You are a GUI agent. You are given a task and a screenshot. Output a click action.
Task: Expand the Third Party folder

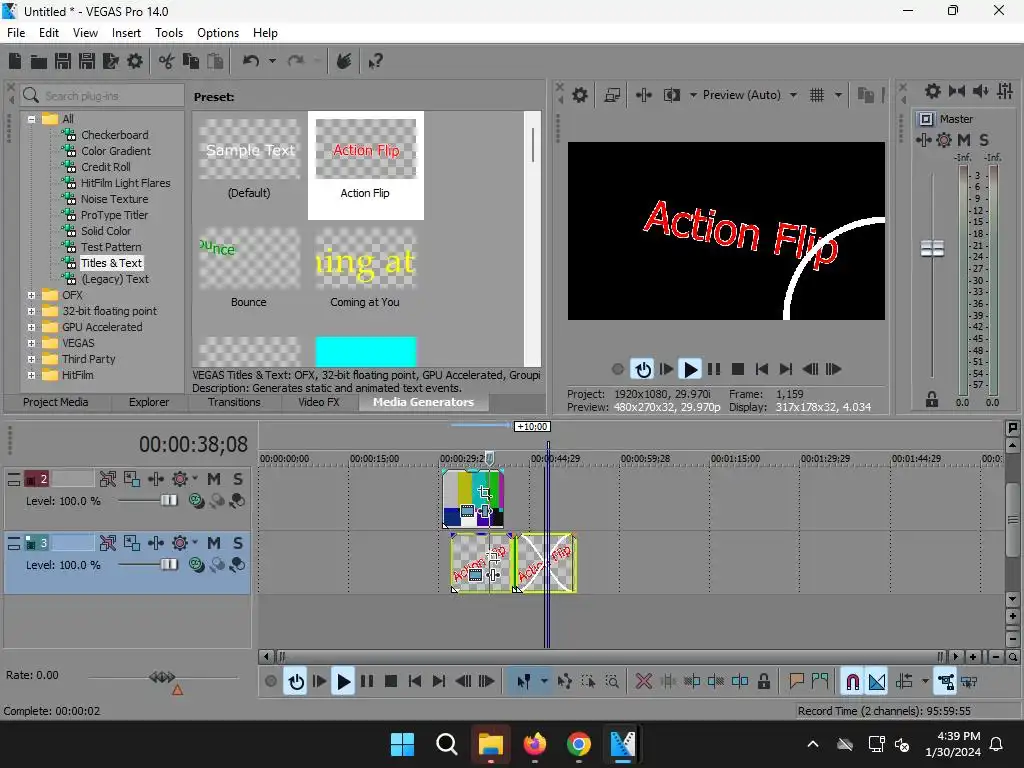[31, 359]
